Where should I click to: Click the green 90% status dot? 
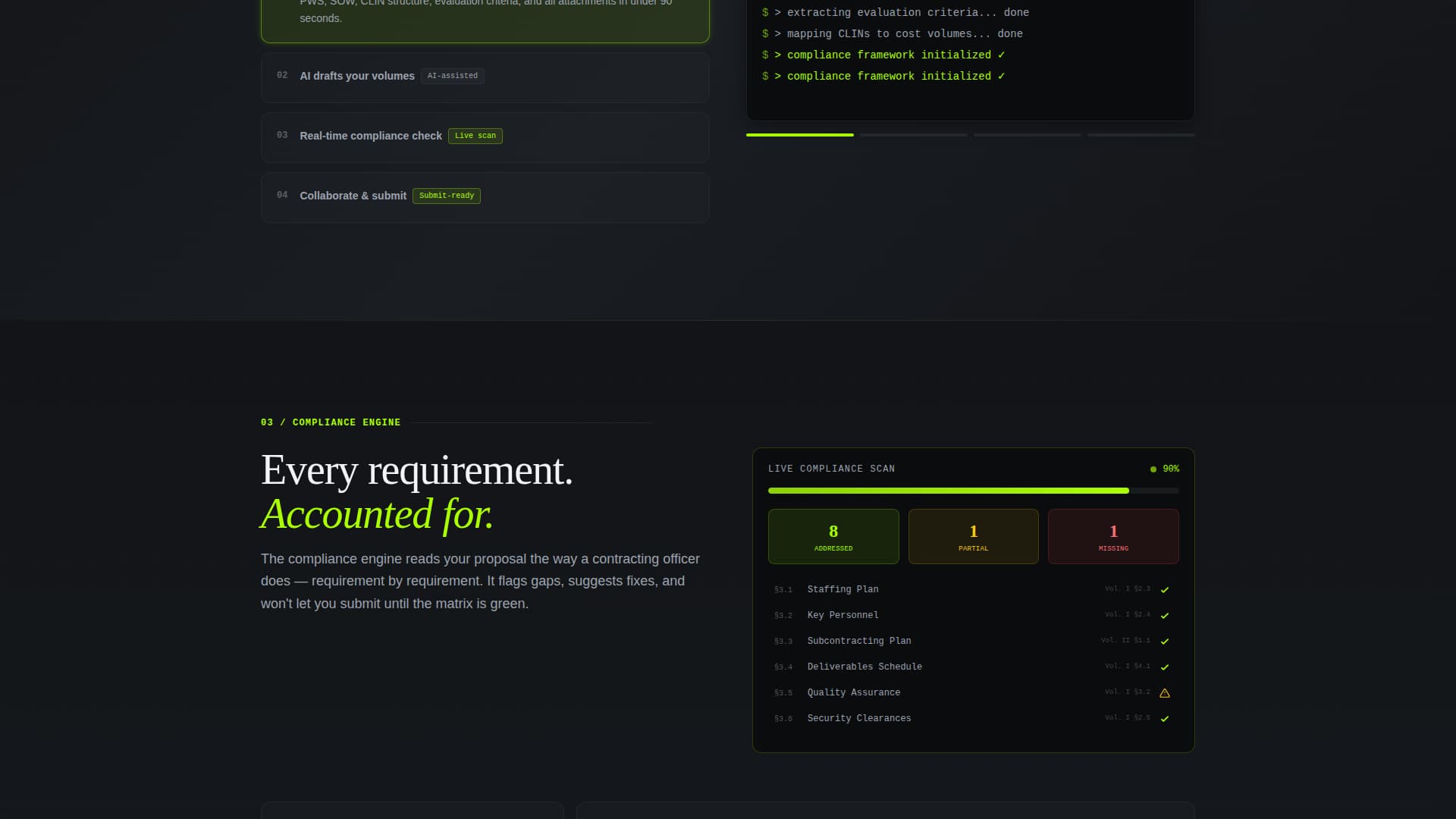[x=1153, y=469]
